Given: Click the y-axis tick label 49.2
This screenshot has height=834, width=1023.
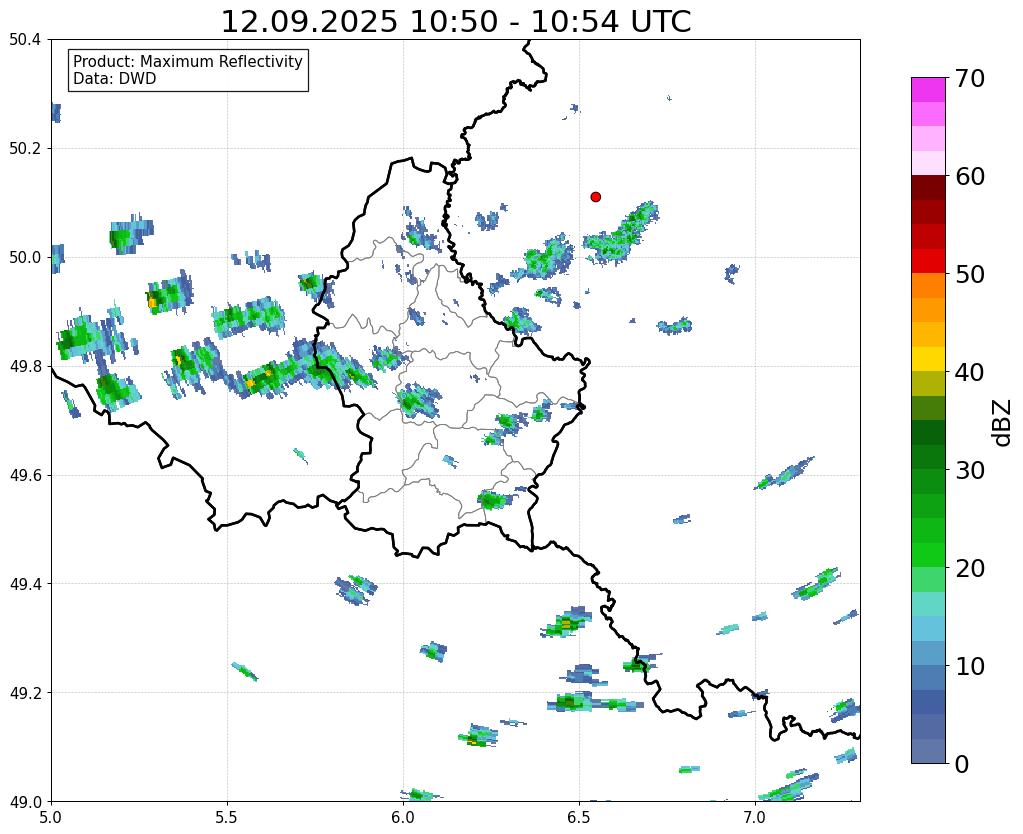Looking at the screenshot, I should click(25, 693).
